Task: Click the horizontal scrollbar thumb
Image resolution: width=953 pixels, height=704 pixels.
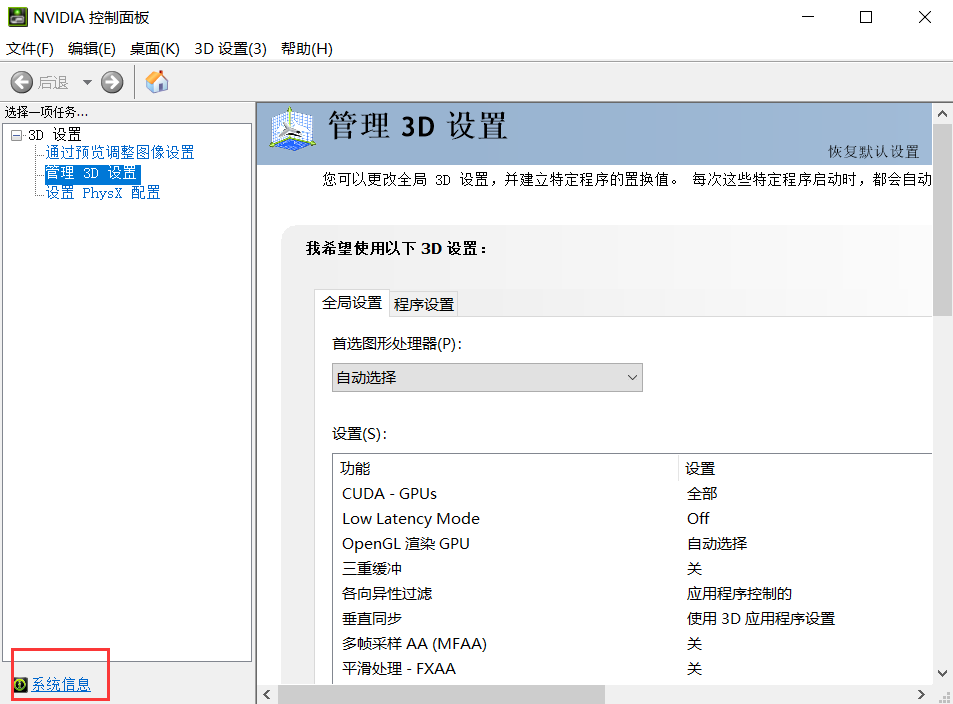Action: point(441,694)
